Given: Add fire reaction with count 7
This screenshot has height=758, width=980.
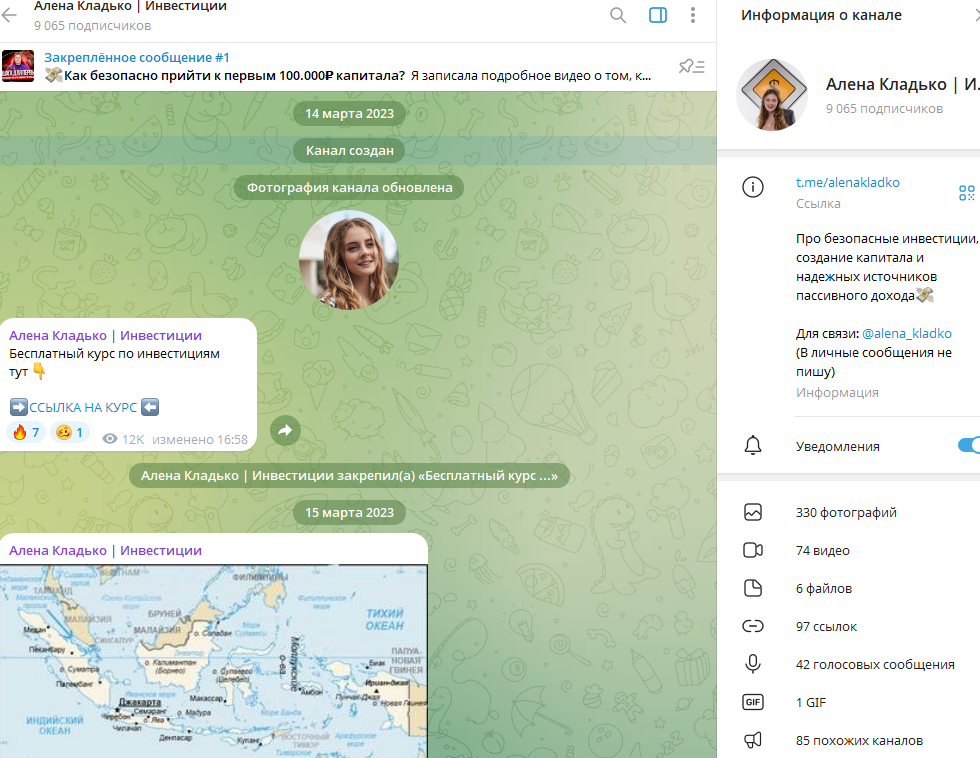Looking at the screenshot, I should click(26, 432).
